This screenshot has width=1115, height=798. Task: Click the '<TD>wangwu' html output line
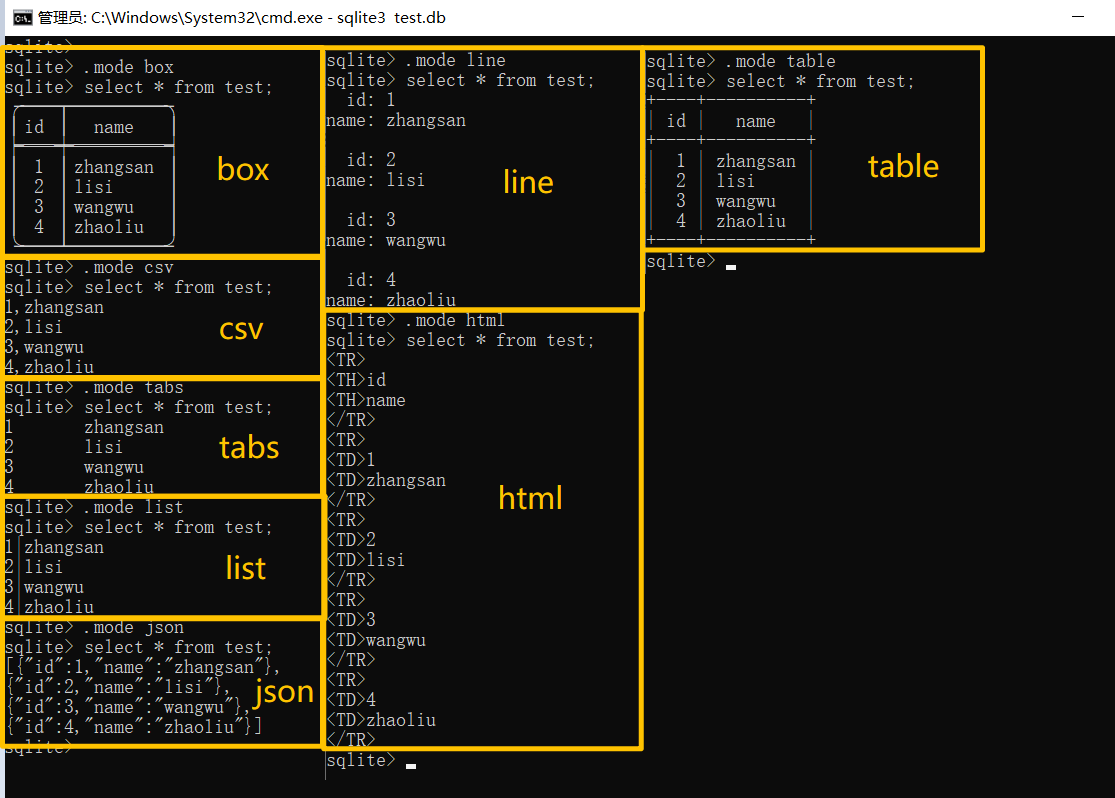pyautogui.click(x=376, y=640)
